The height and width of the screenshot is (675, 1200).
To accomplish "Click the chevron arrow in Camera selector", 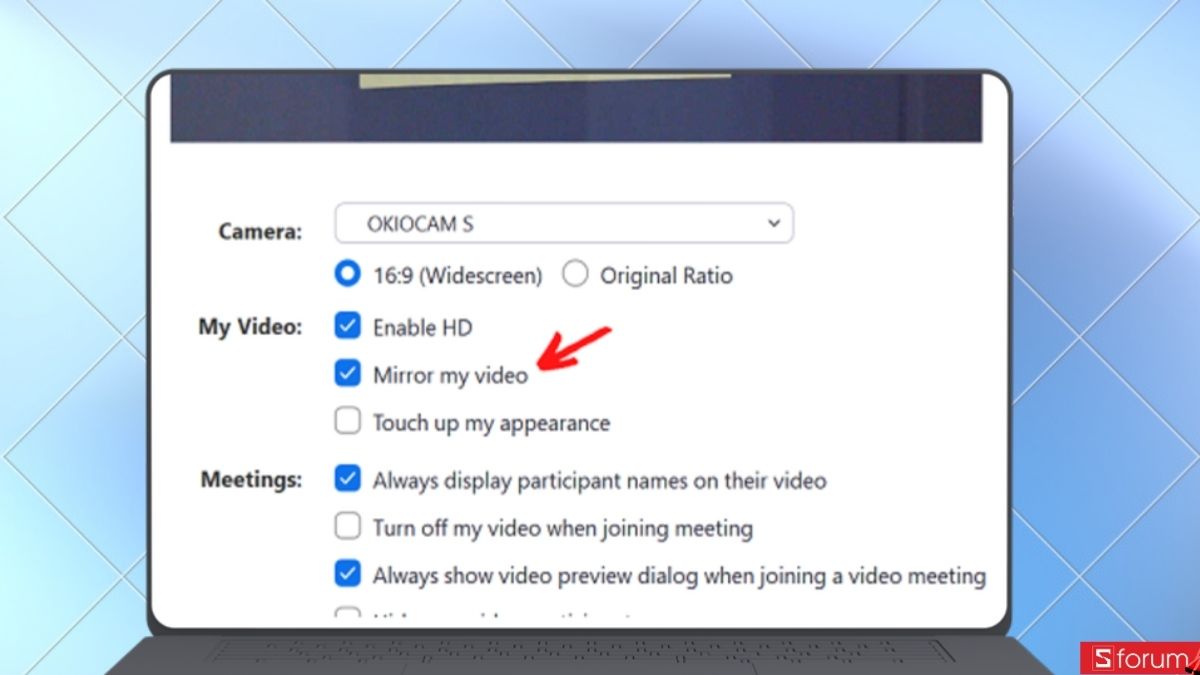I will pos(773,224).
